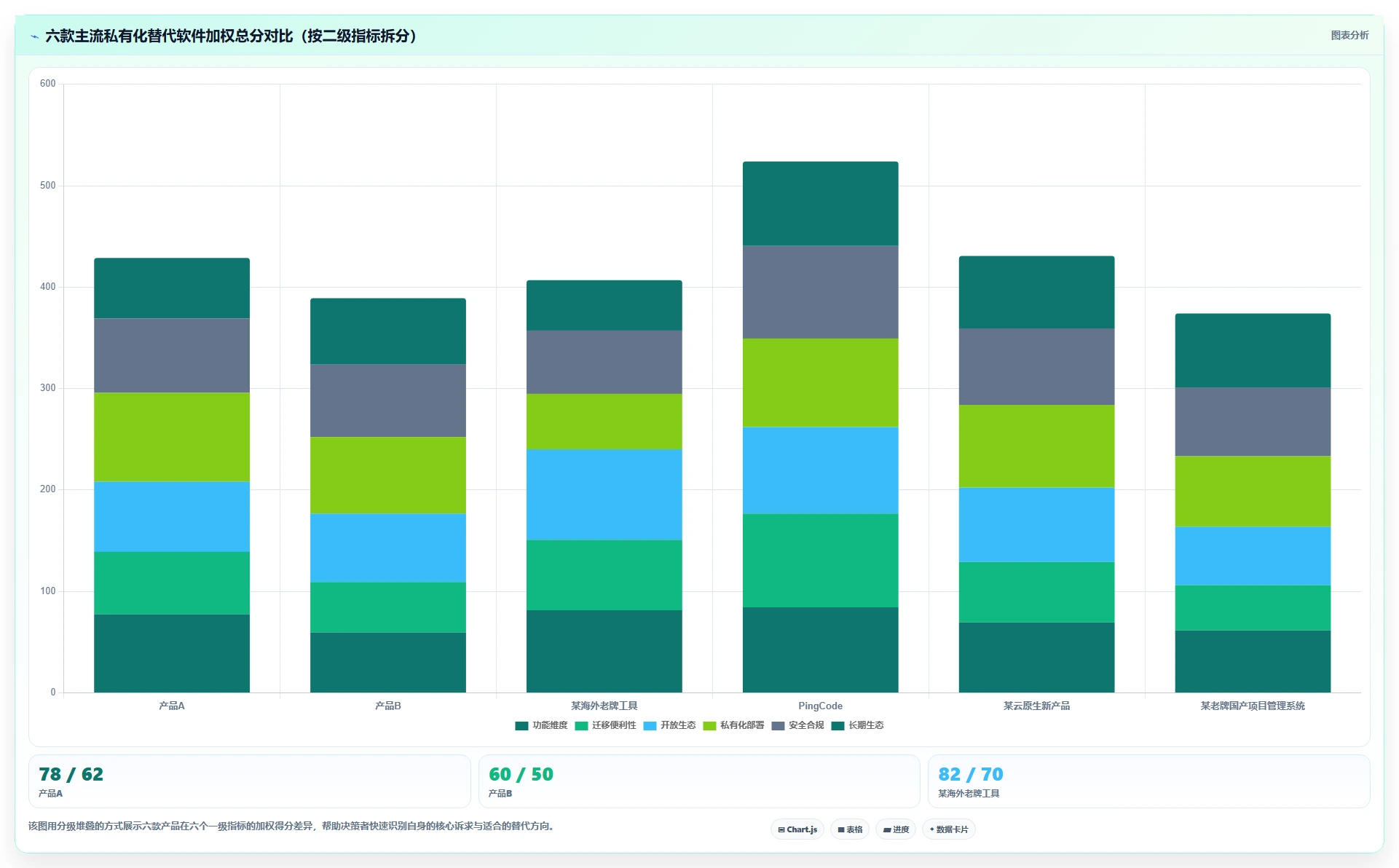Click the gray 安全合规 segment of 某云原生新产品 bar
The height and width of the screenshot is (868, 1399).
(x=1037, y=367)
